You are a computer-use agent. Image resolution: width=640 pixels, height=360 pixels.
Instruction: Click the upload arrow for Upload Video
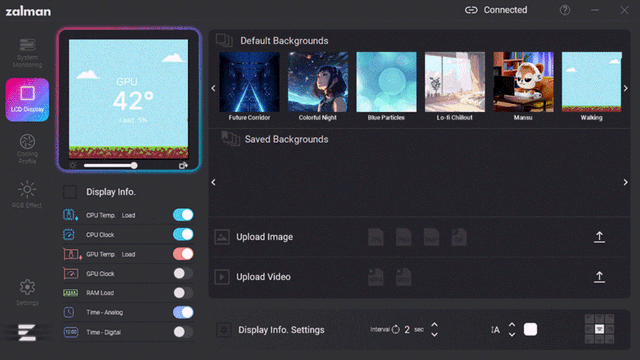(x=599, y=277)
